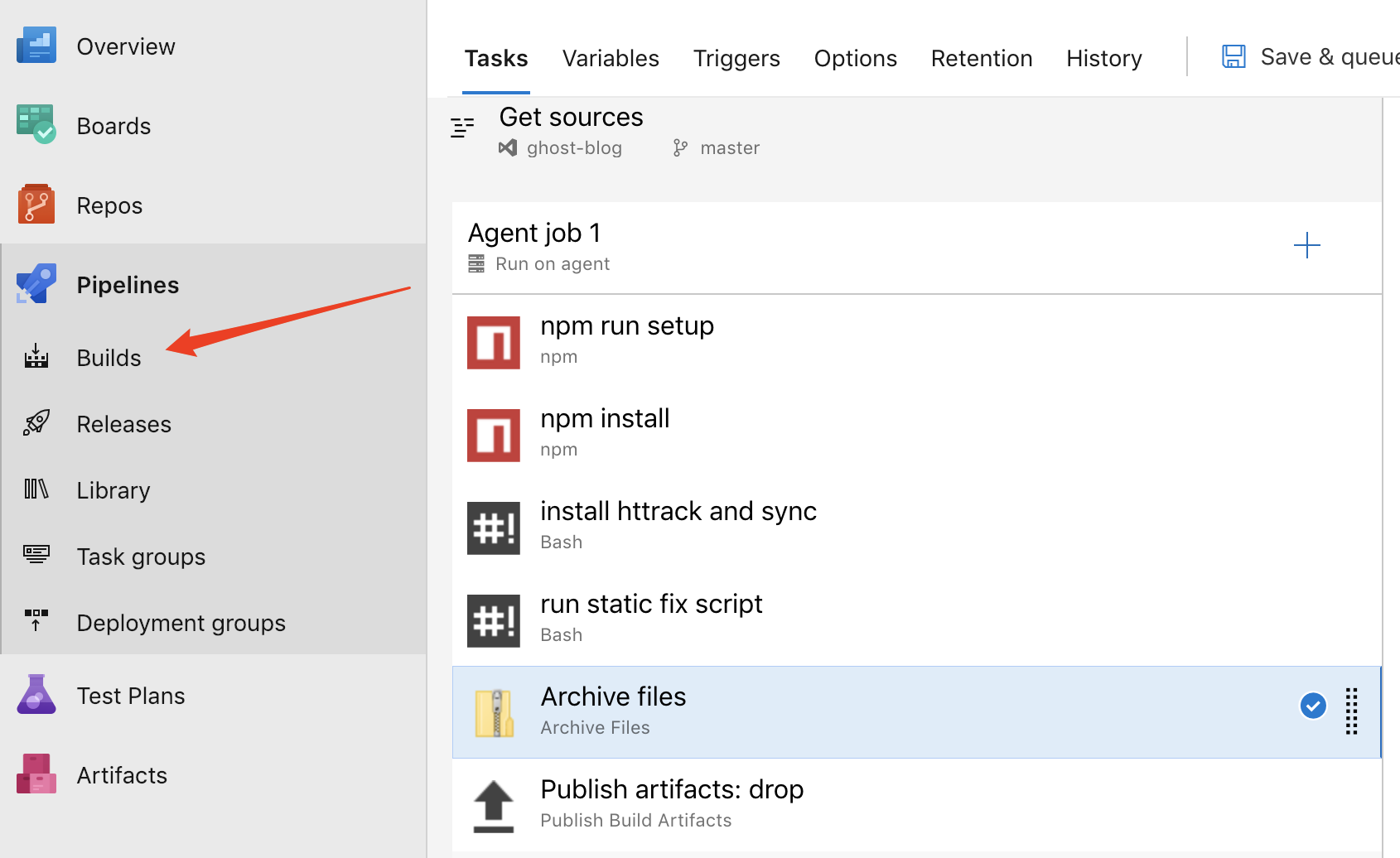1400x858 pixels.
Task: Open Task groups page
Action: (x=141, y=557)
